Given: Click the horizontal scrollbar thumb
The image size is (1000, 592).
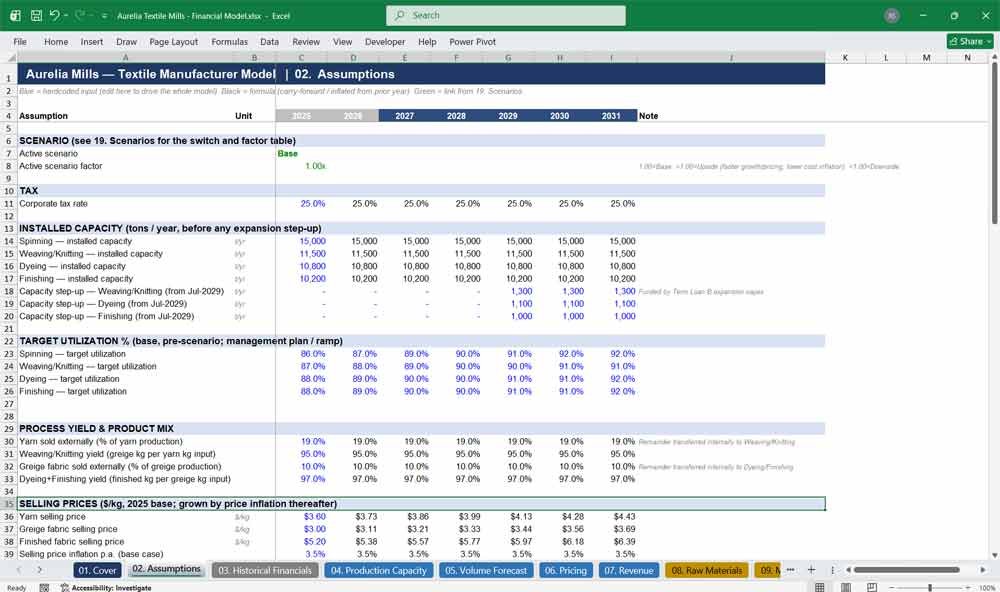Looking at the screenshot, I should (x=907, y=570).
